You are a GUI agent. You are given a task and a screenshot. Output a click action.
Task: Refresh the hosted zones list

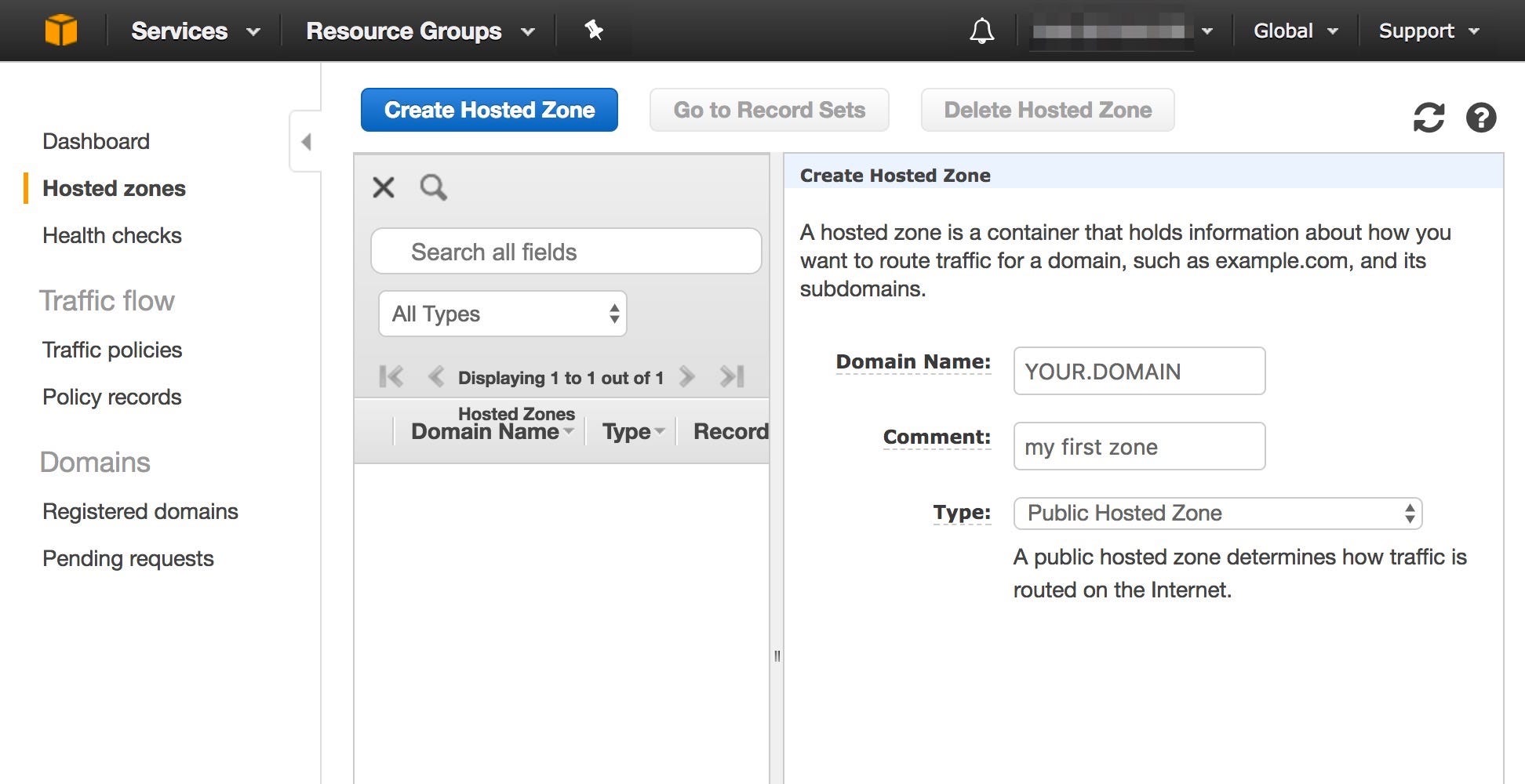pos(1429,118)
